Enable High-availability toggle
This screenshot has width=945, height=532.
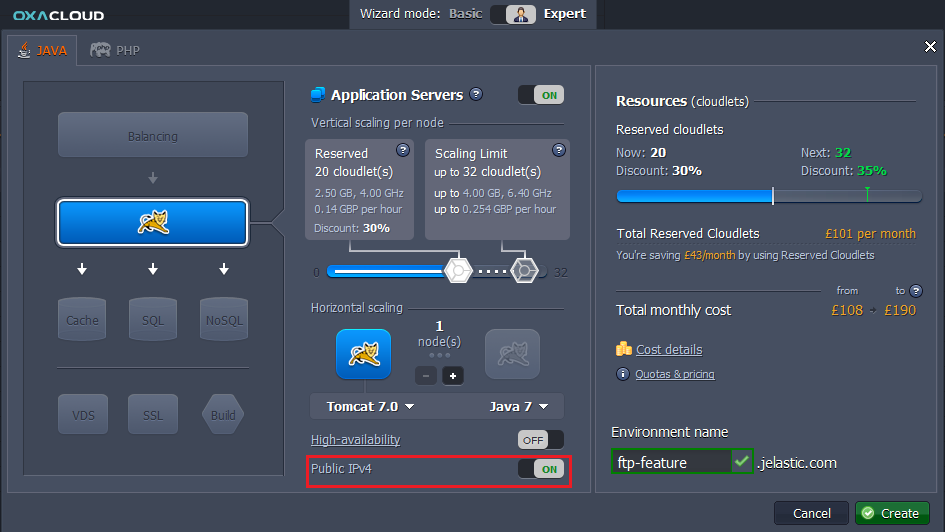tap(541, 440)
